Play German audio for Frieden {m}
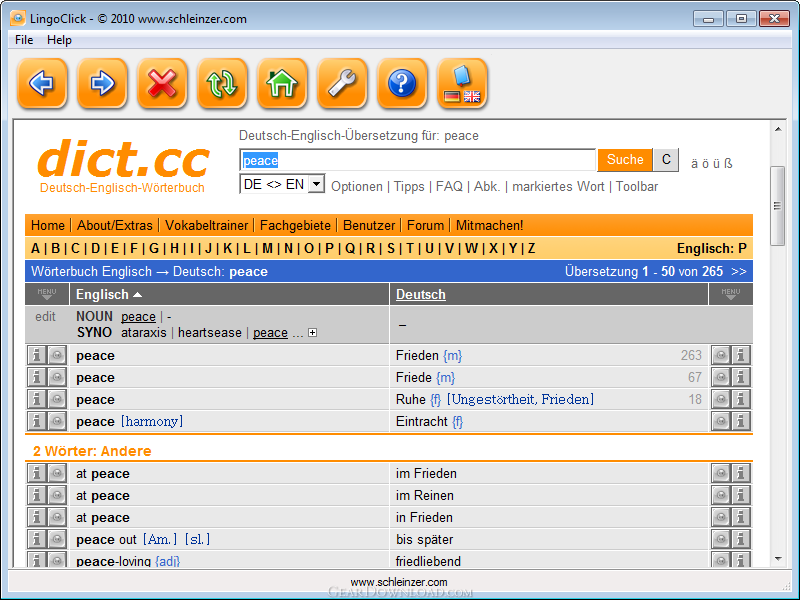 pos(721,355)
